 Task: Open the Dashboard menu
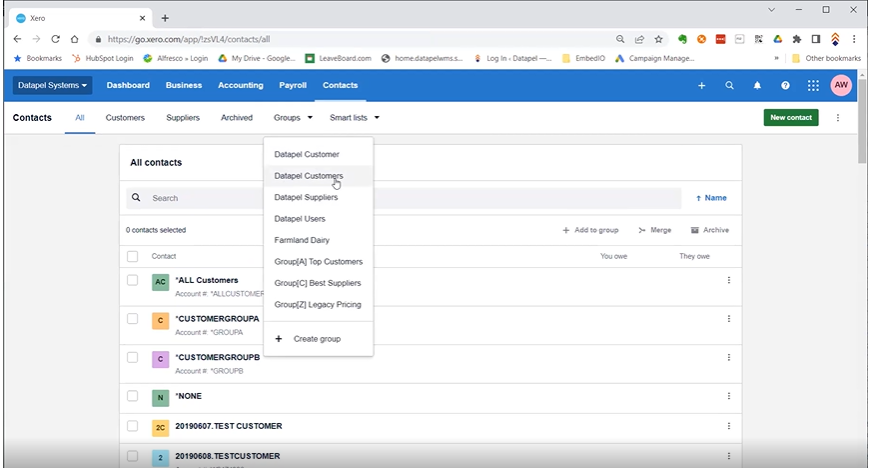pos(128,85)
